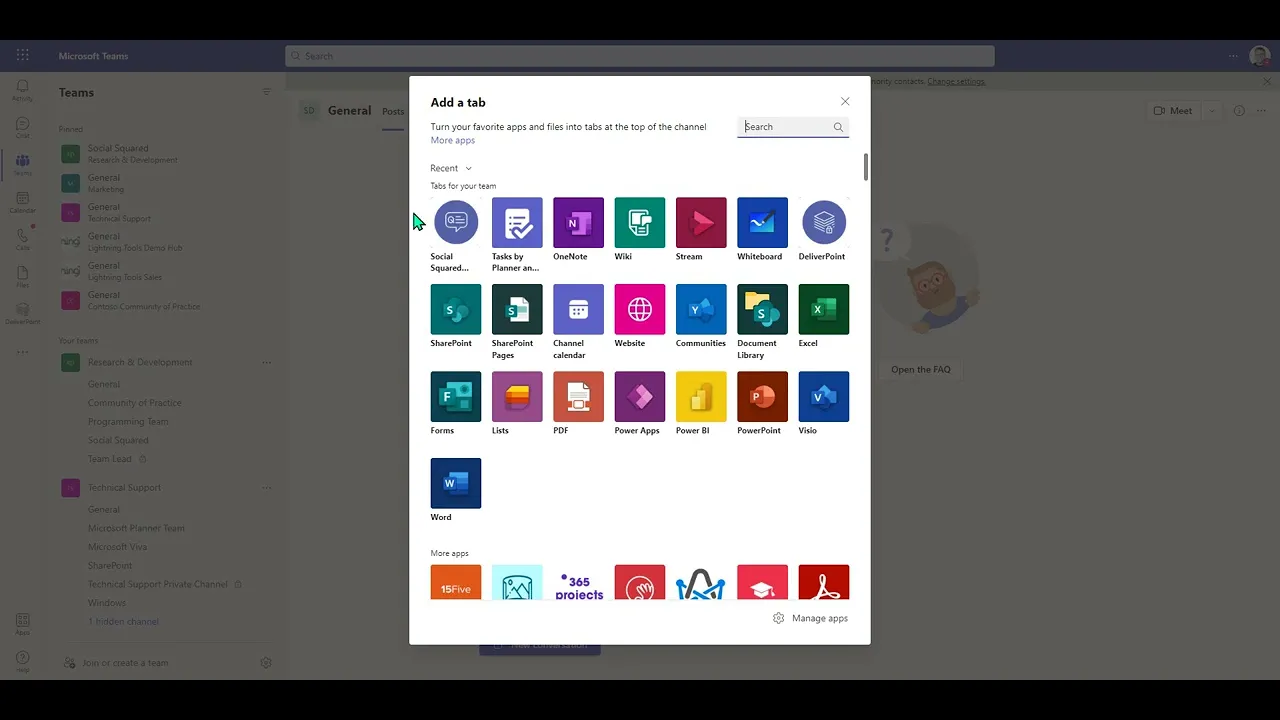The image size is (1280, 720).
Task: Select the Document Library app
Action: [x=762, y=309]
